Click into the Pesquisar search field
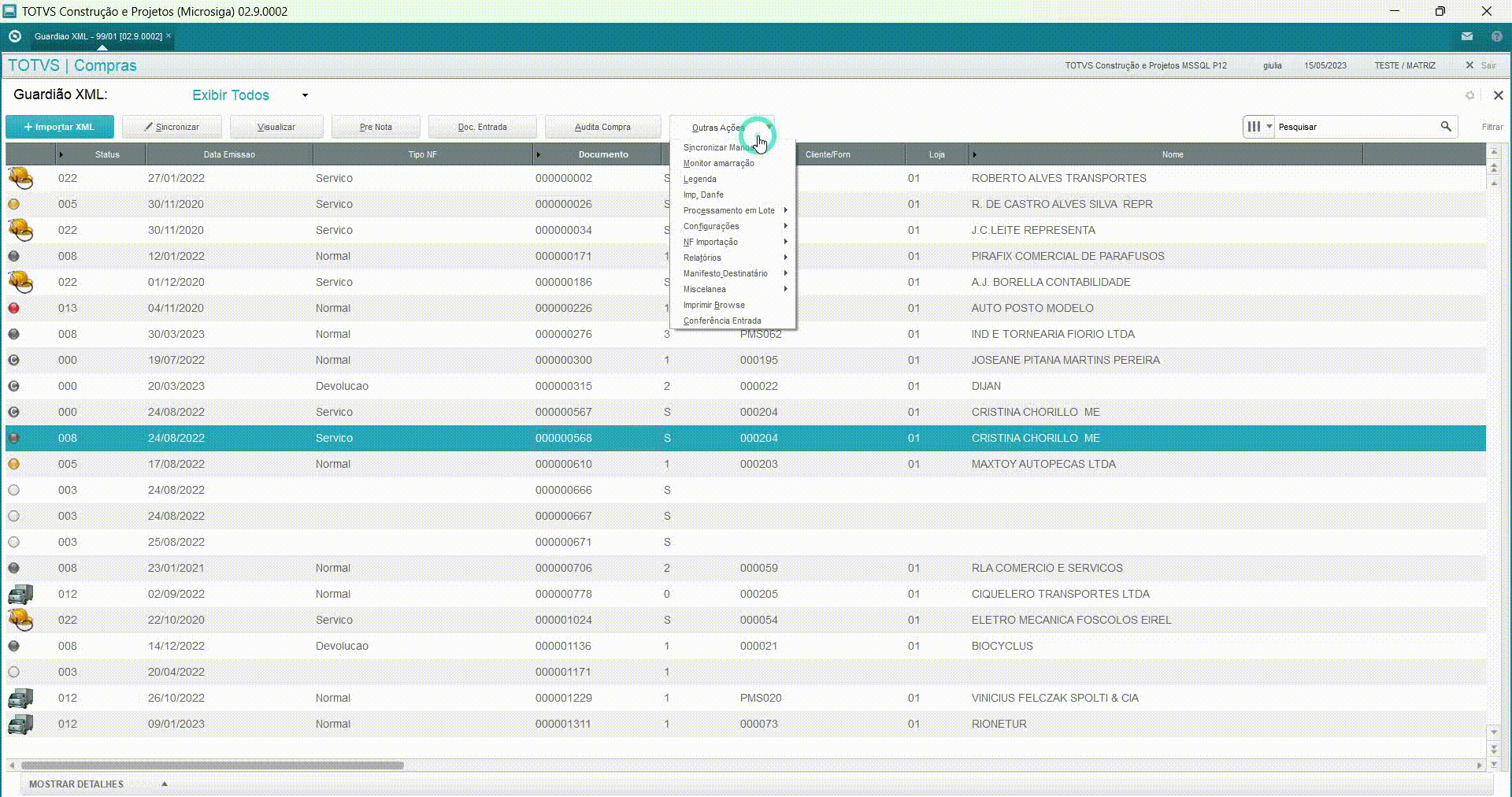This screenshot has width=1512, height=797. pos(1356,126)
